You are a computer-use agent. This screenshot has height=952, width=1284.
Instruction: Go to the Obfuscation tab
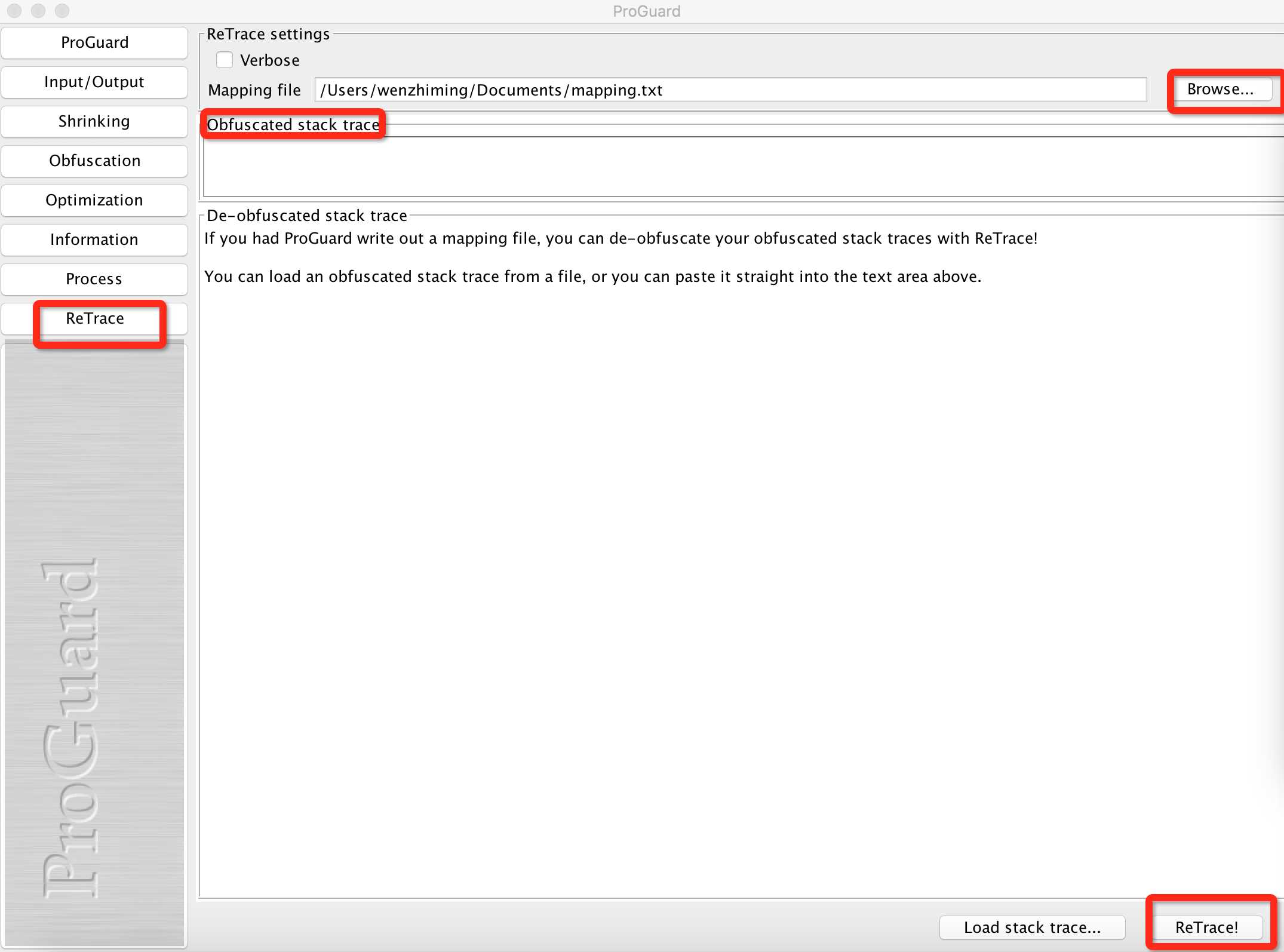[x=94, y=161]
